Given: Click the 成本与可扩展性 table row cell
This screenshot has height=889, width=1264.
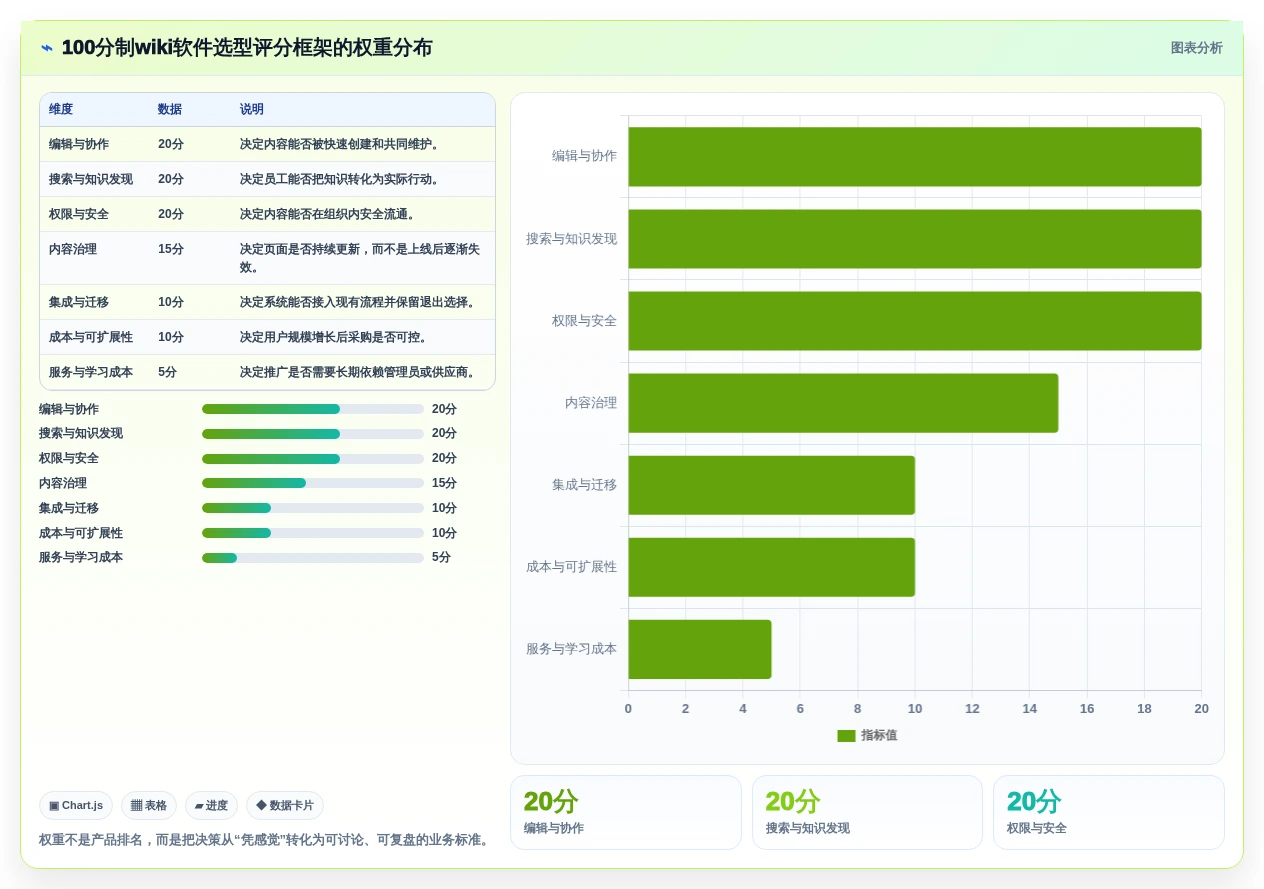Looking at the screenshot, I should click(91, 337).
